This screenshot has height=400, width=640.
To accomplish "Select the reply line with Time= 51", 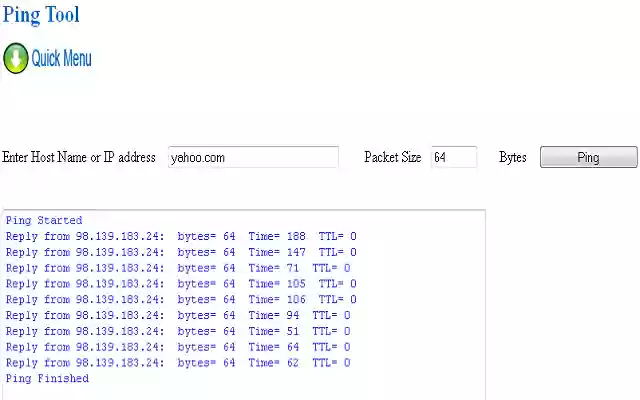I will (x=178, y=331).
